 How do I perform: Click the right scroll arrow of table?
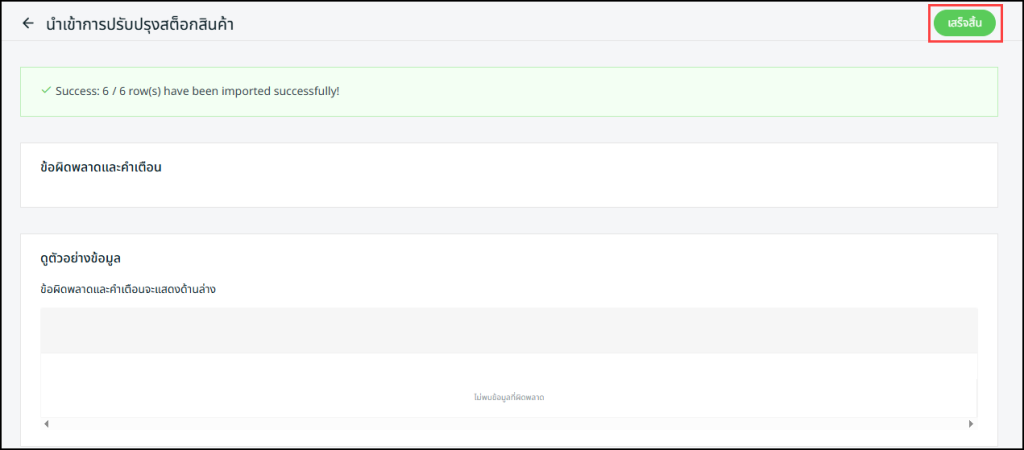coord(971,424)
